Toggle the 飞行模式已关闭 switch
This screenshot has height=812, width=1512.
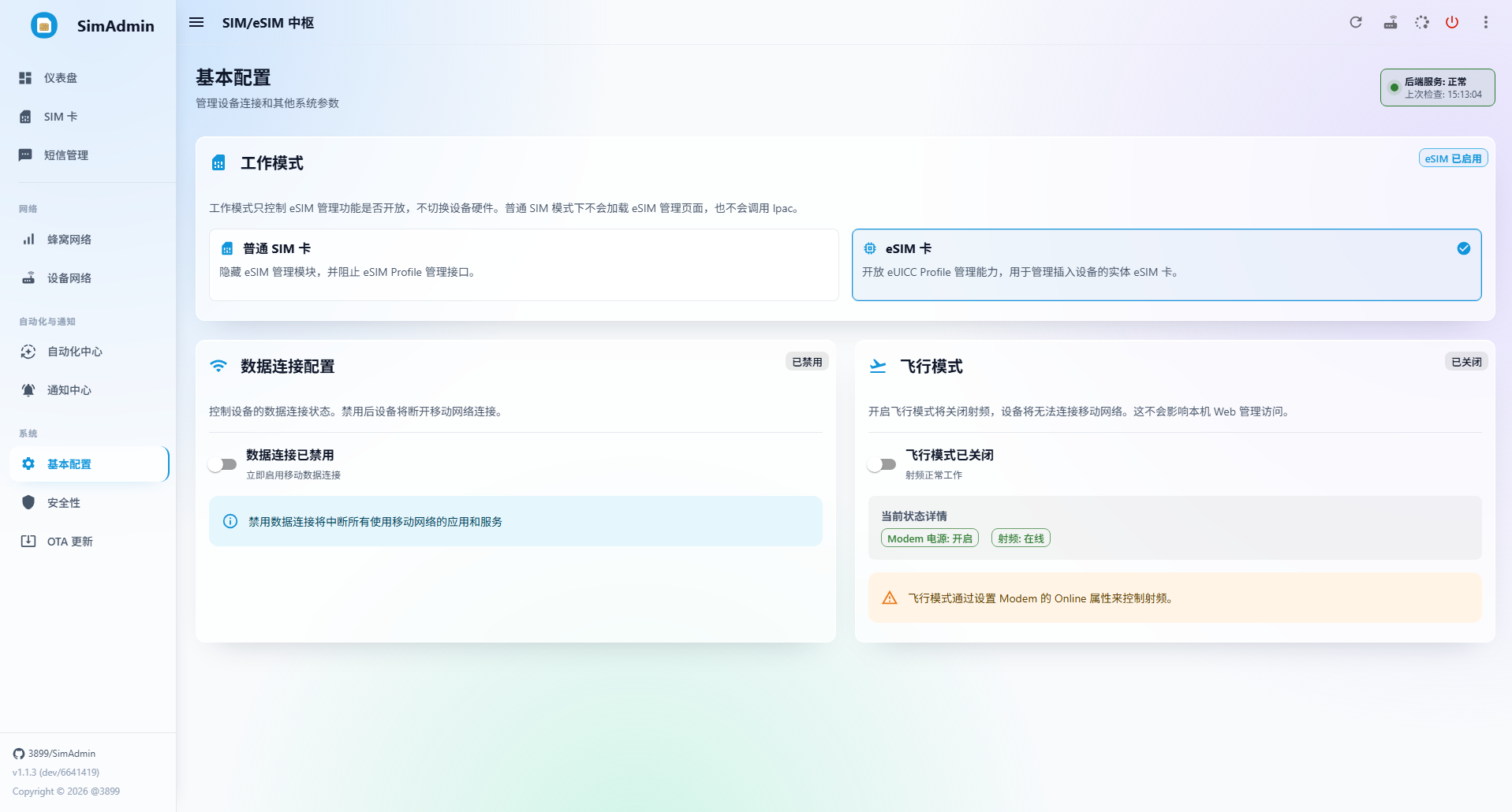coord(882,464)
